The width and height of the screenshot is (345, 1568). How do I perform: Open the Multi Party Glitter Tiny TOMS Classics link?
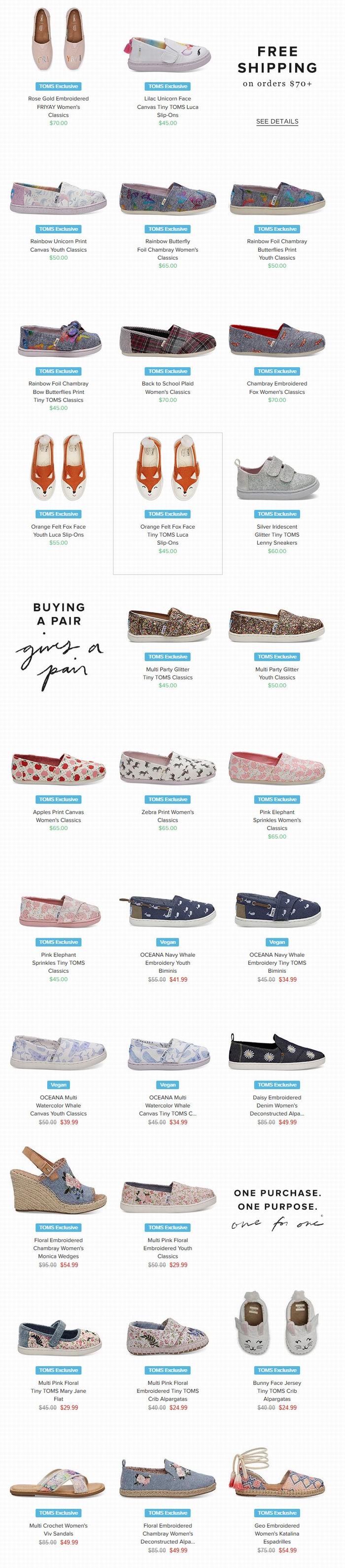coord(168,672)
